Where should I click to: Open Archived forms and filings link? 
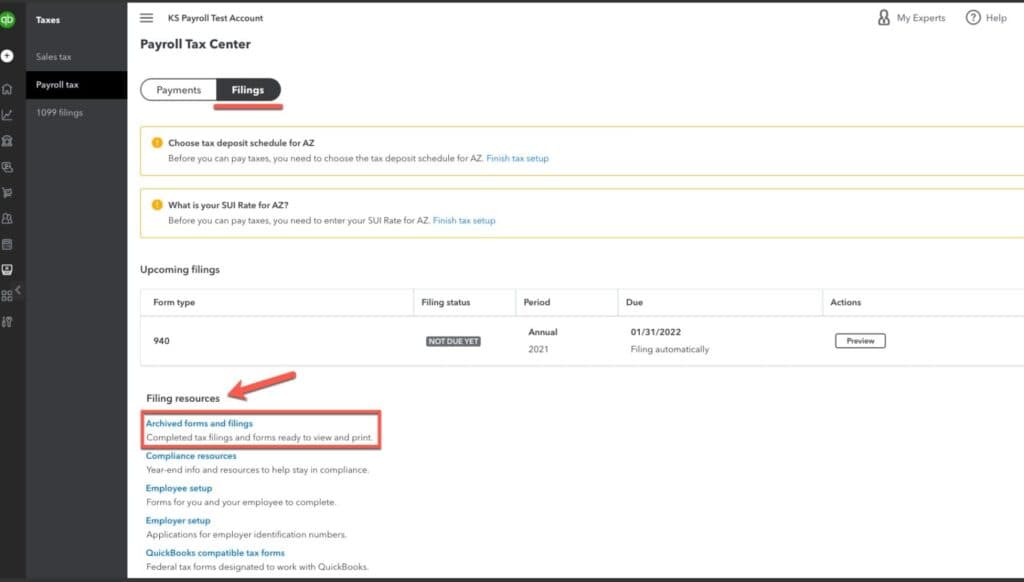[x=199, y=423]
